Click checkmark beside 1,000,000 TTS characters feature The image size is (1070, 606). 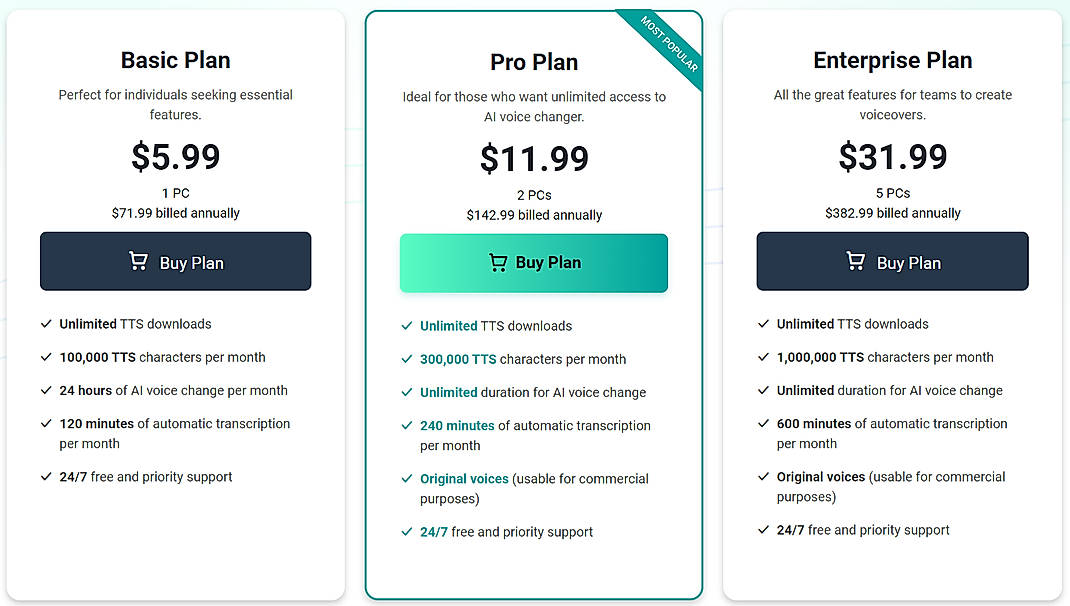(x=763, y=357)
